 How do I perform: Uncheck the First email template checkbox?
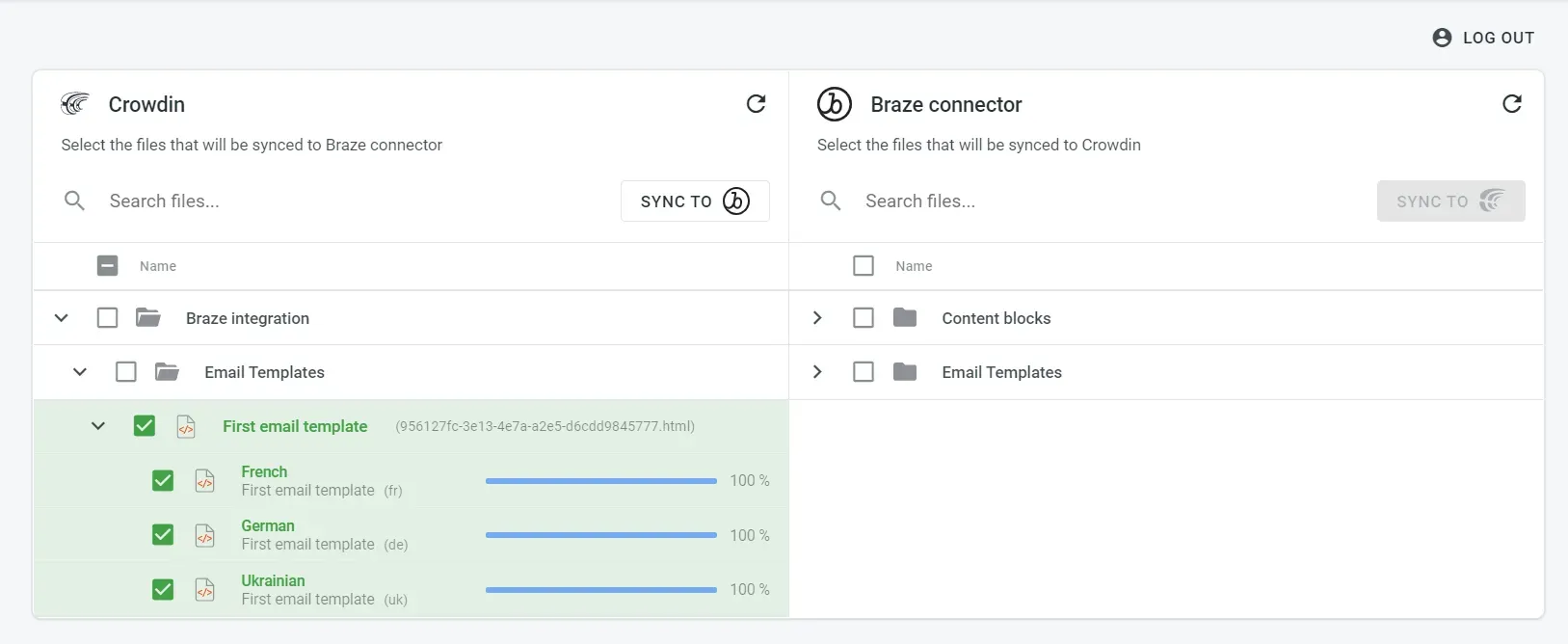click(145, 425)
